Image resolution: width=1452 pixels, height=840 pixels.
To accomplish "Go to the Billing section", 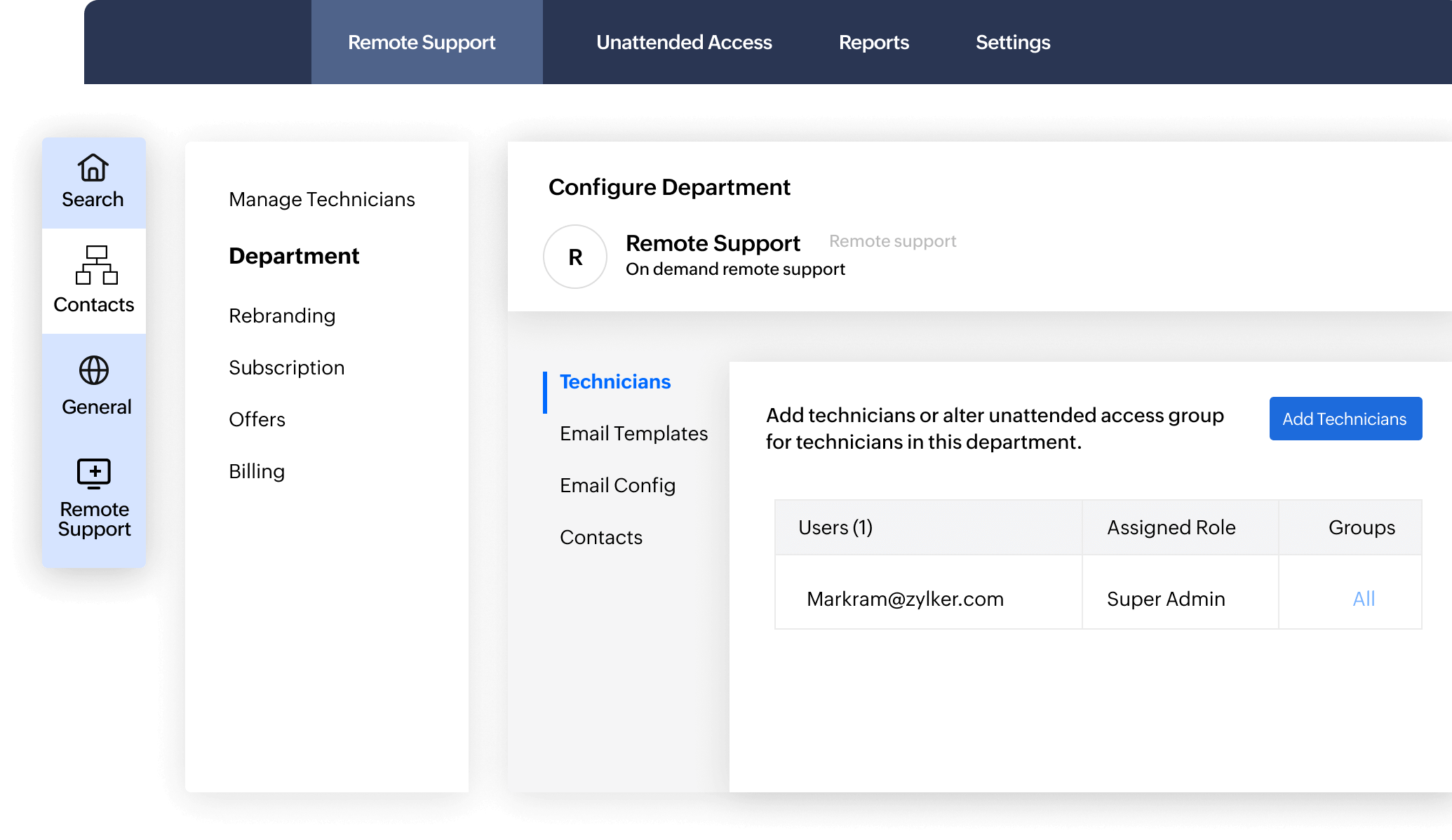I will (x=256, y=470).
